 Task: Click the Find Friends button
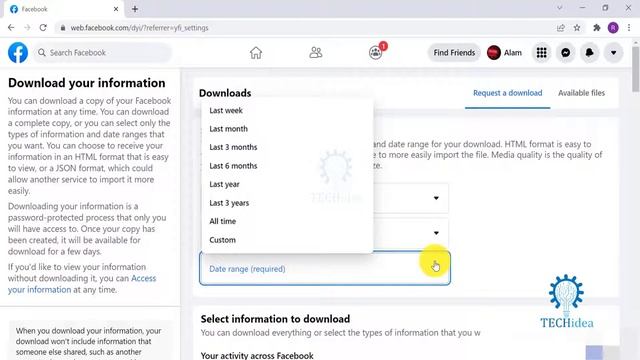point(454,53)
